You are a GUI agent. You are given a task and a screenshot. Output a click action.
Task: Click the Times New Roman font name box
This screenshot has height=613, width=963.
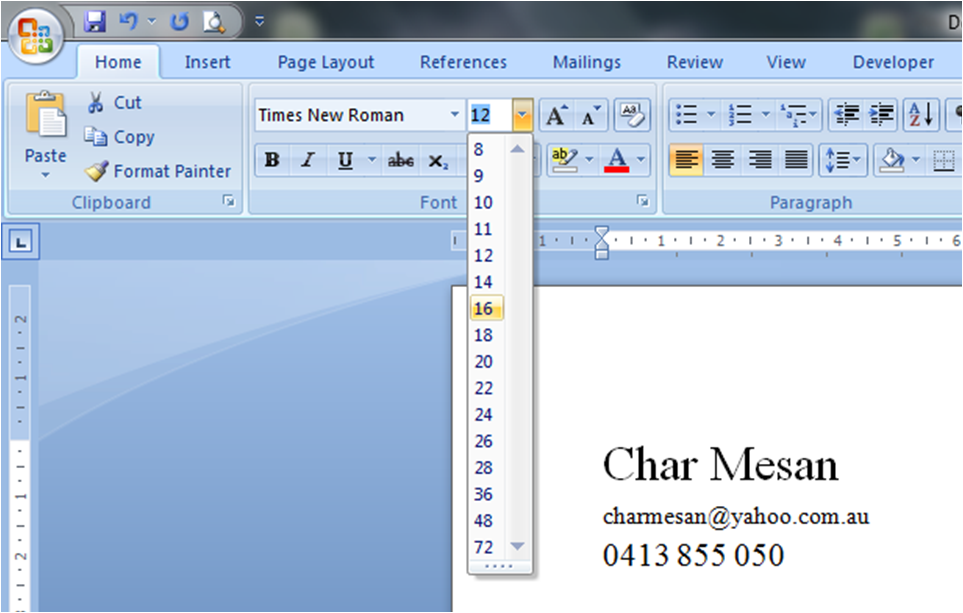tap(352, 115)
